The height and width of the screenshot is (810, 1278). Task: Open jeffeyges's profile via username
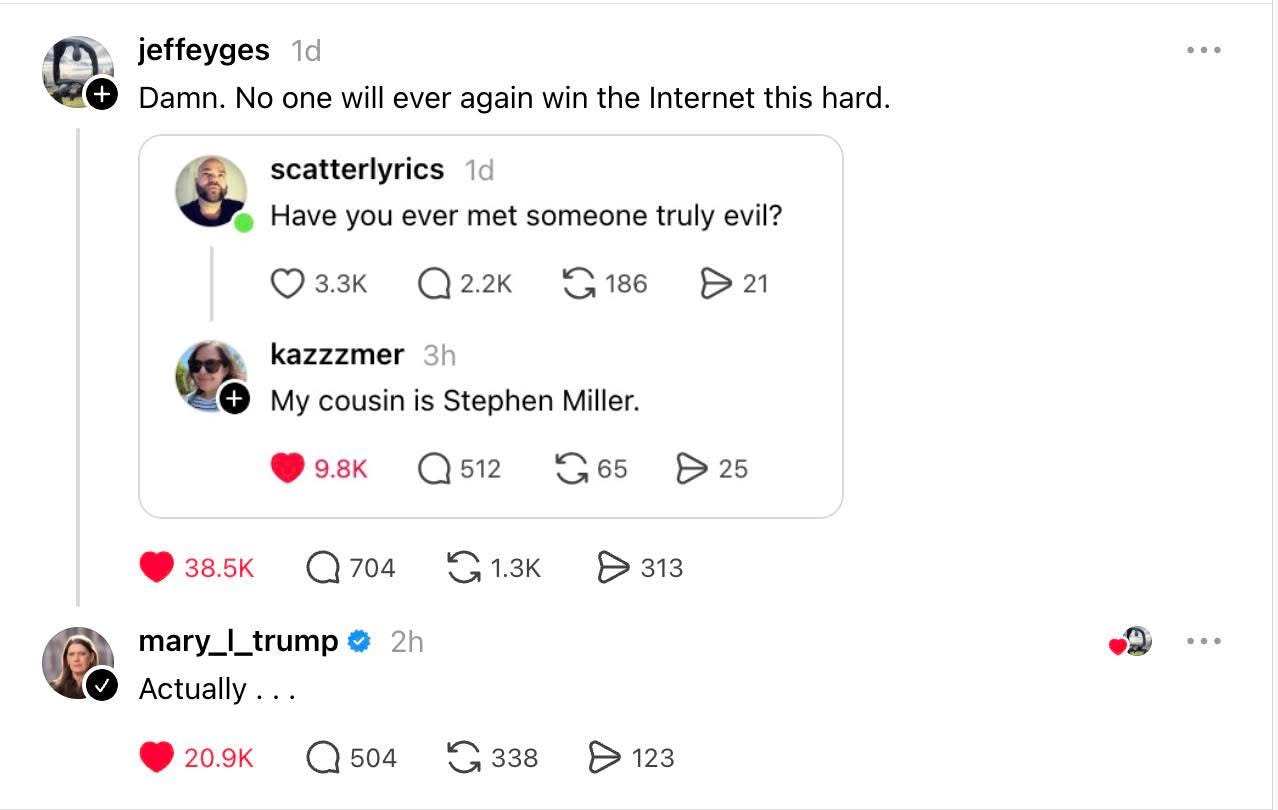click(203, 49)
